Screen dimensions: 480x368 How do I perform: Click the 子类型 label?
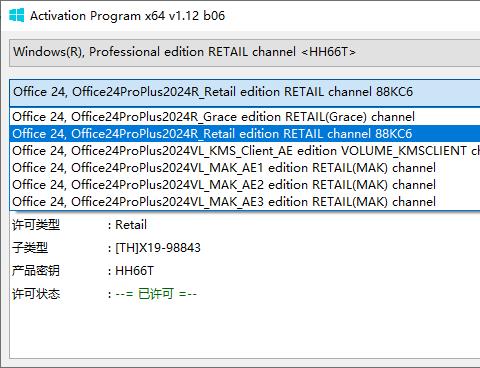tap(30, 248)
